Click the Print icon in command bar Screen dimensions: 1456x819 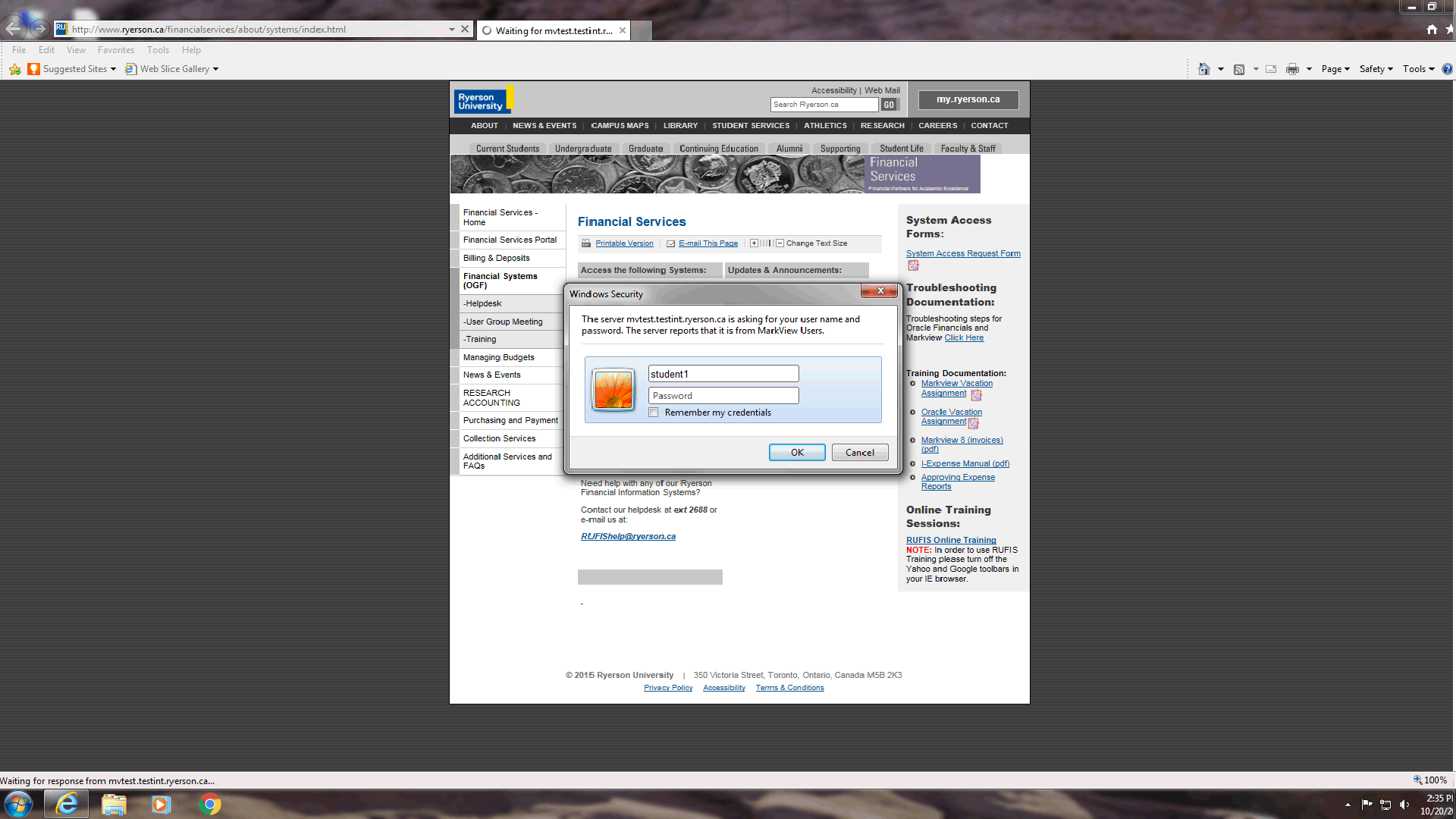[1292, 69]
